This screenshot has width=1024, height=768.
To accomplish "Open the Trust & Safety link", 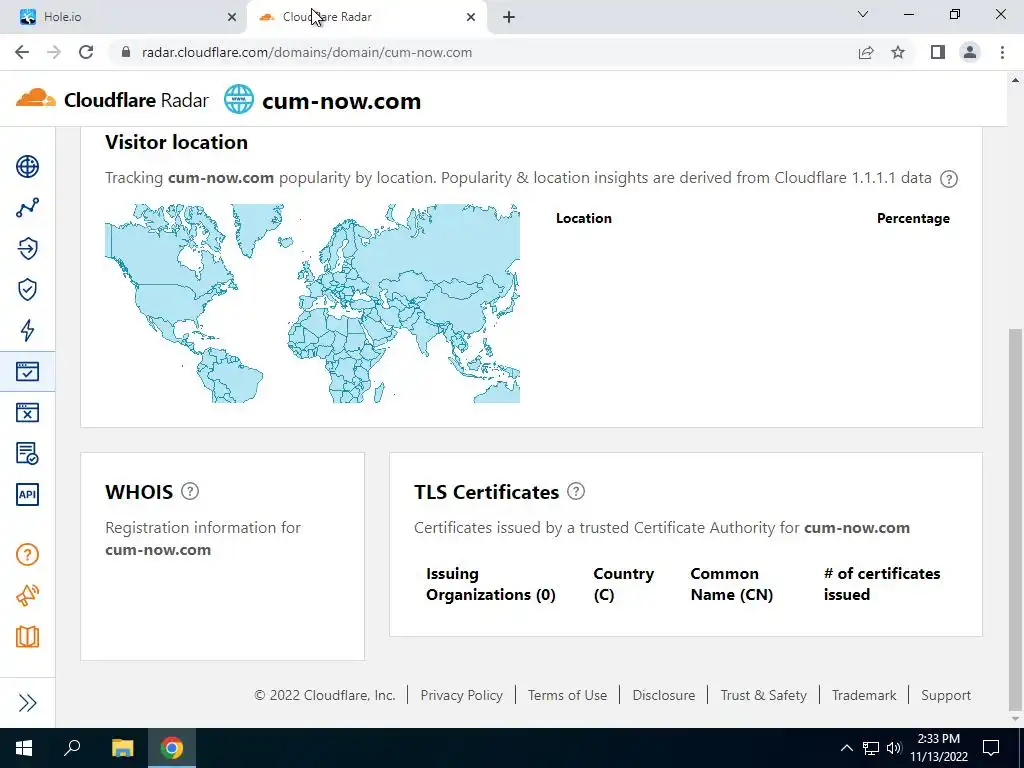I will coord(763,695).
